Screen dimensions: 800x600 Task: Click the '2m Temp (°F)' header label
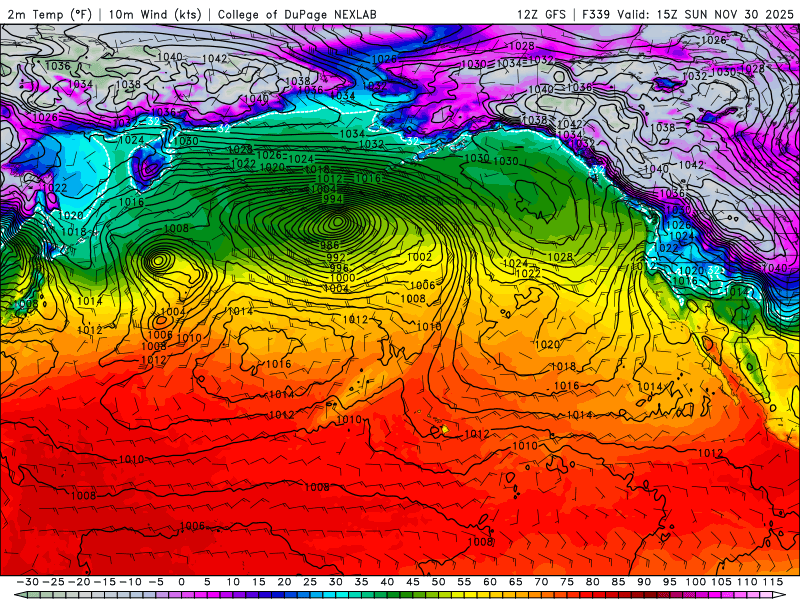click(x=49, y=14)
